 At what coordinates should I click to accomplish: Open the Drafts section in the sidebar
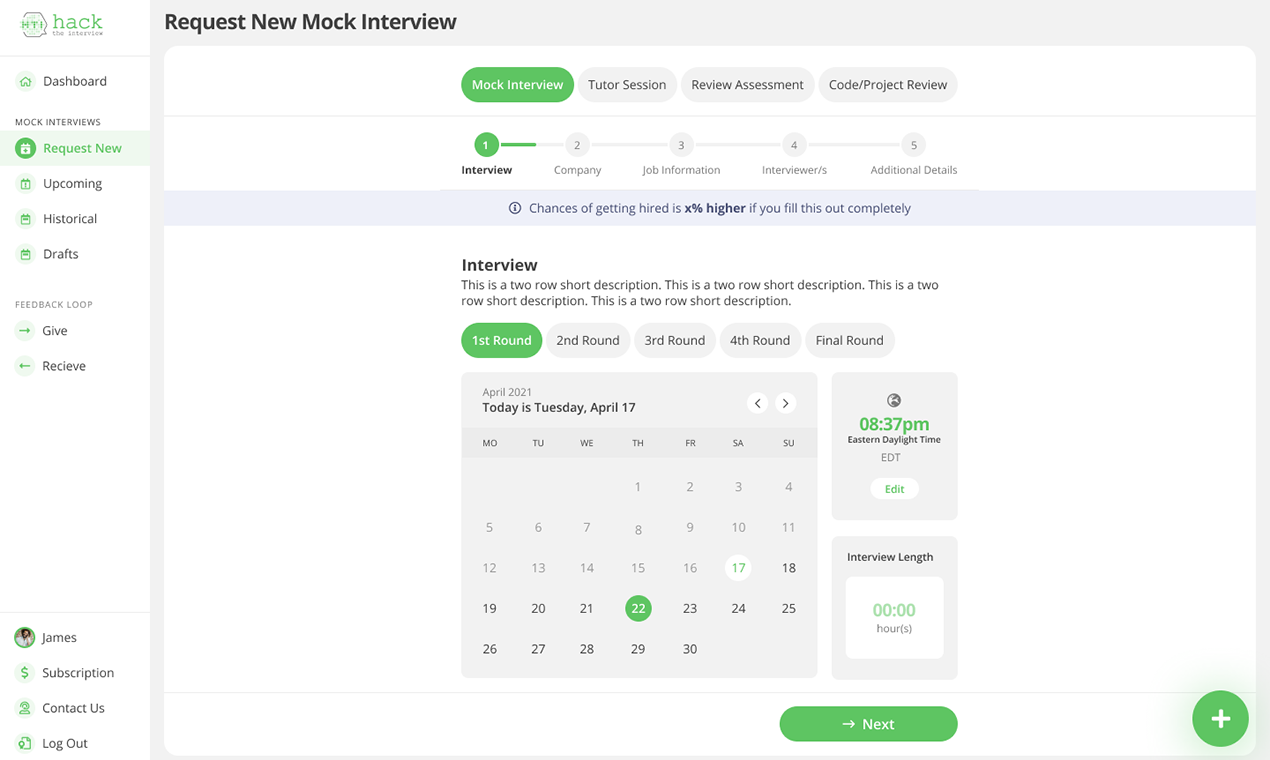[23, 253]
